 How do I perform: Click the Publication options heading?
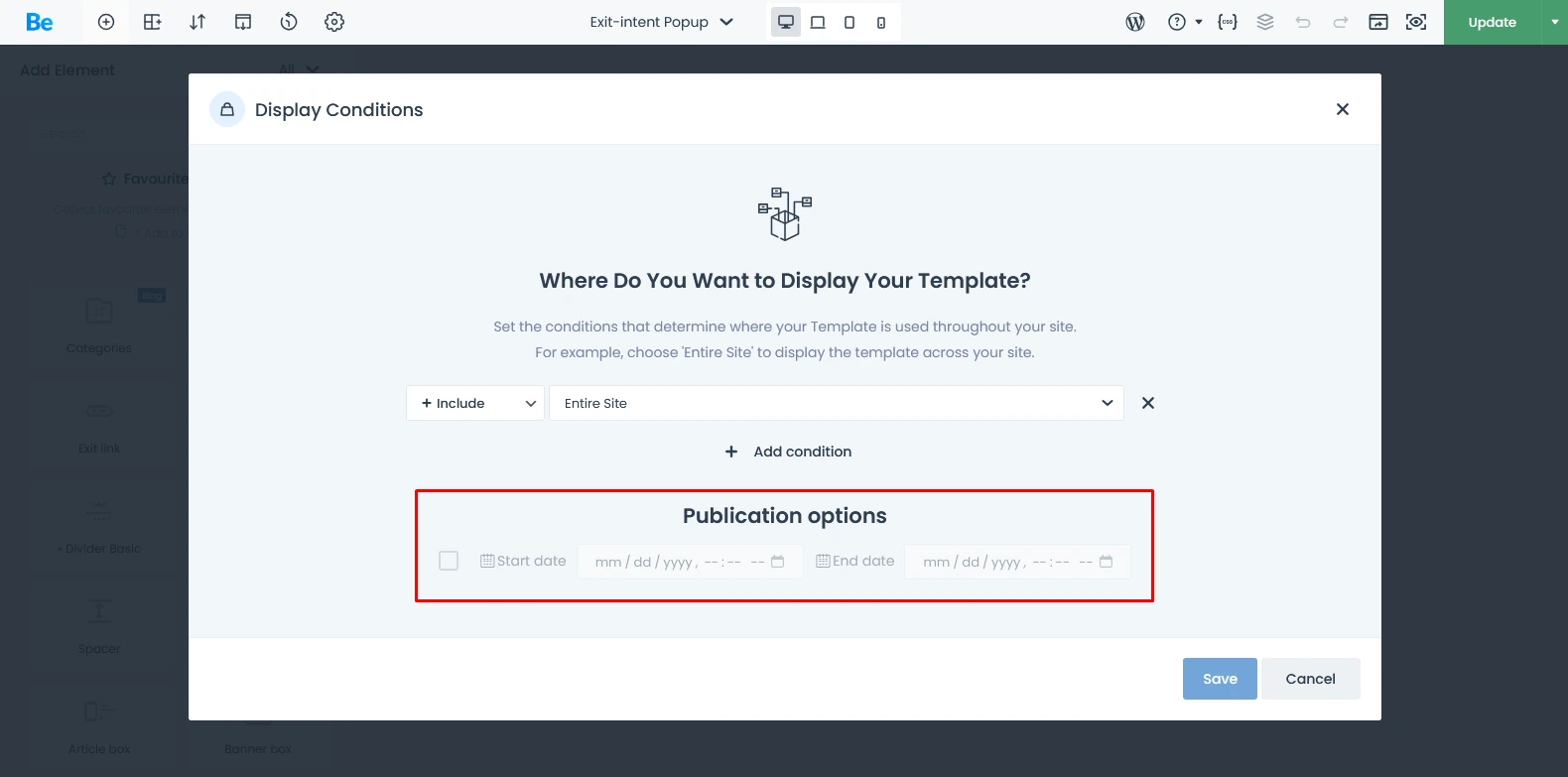(x=785, y=516)
